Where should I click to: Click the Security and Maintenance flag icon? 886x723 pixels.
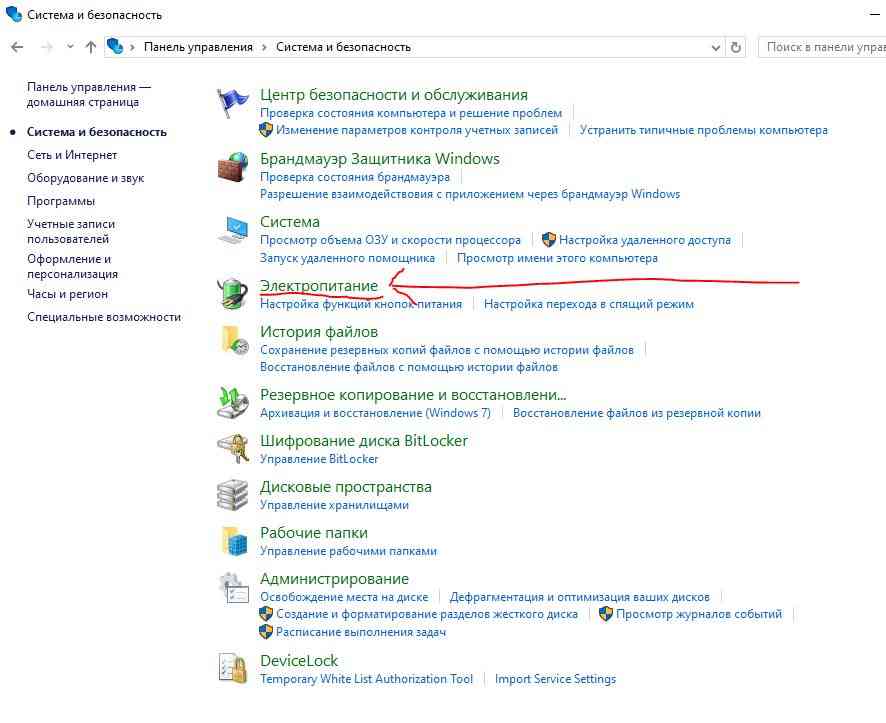tap(233, 103)
